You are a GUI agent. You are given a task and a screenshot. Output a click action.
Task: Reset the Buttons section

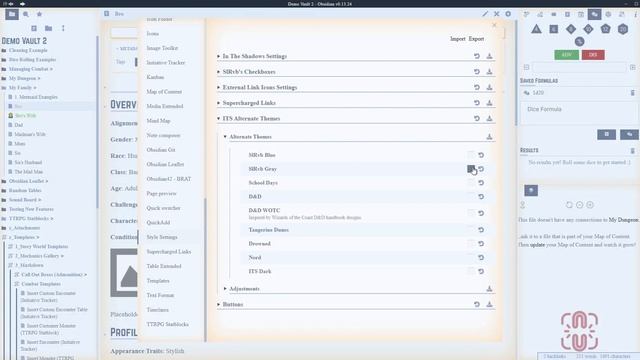(477, 304)
